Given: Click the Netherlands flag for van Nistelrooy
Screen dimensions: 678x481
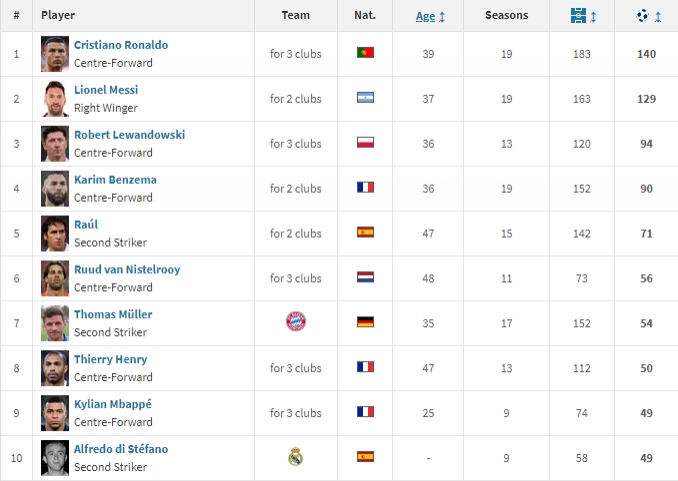Looking at the screenshot, I should click(365, 277).
